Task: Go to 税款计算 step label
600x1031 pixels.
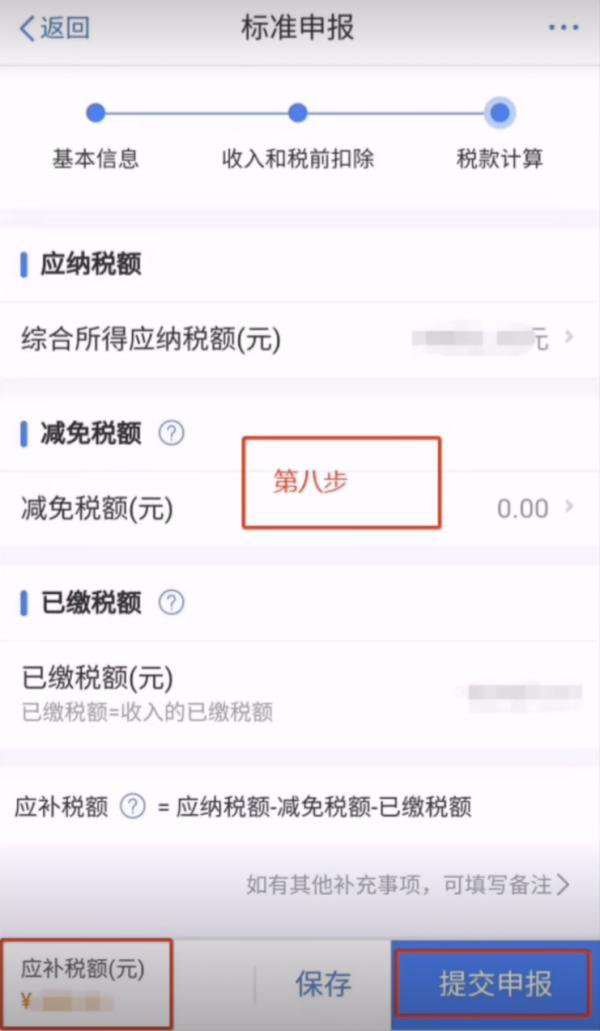Action: [x=499, y=160]
